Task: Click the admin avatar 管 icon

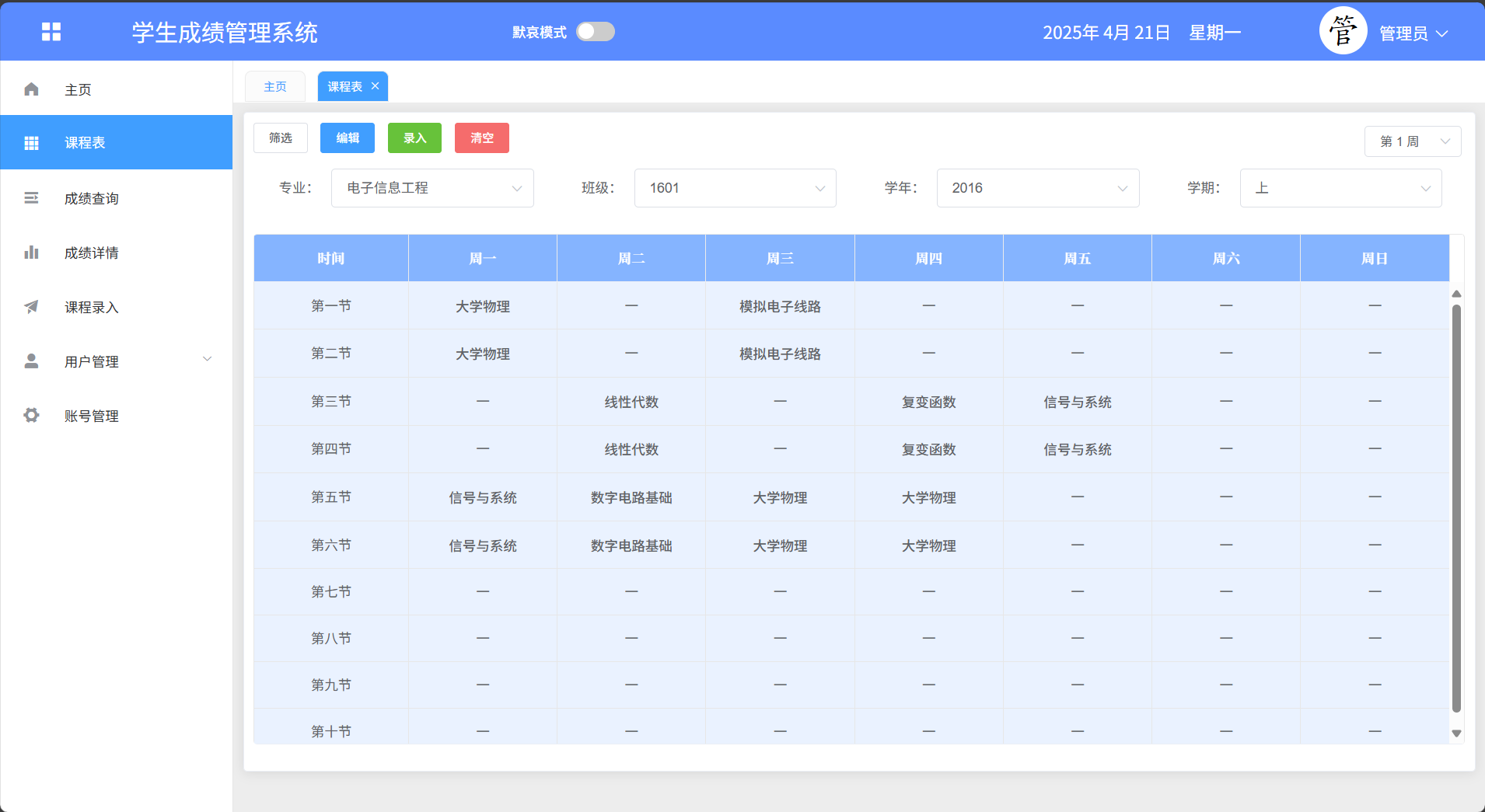Action: click(x=1343, y=32)
